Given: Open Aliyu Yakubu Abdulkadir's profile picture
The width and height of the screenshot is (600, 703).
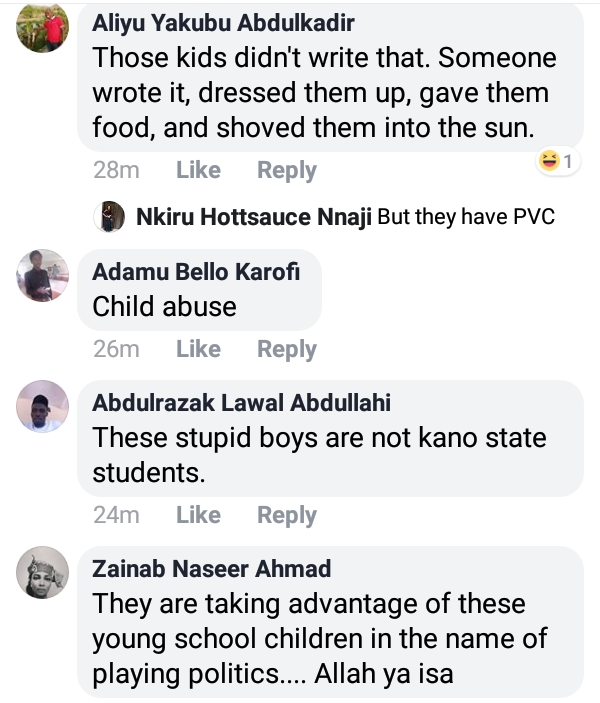Looking at the screenshot, I should click(x=43, y=27).
